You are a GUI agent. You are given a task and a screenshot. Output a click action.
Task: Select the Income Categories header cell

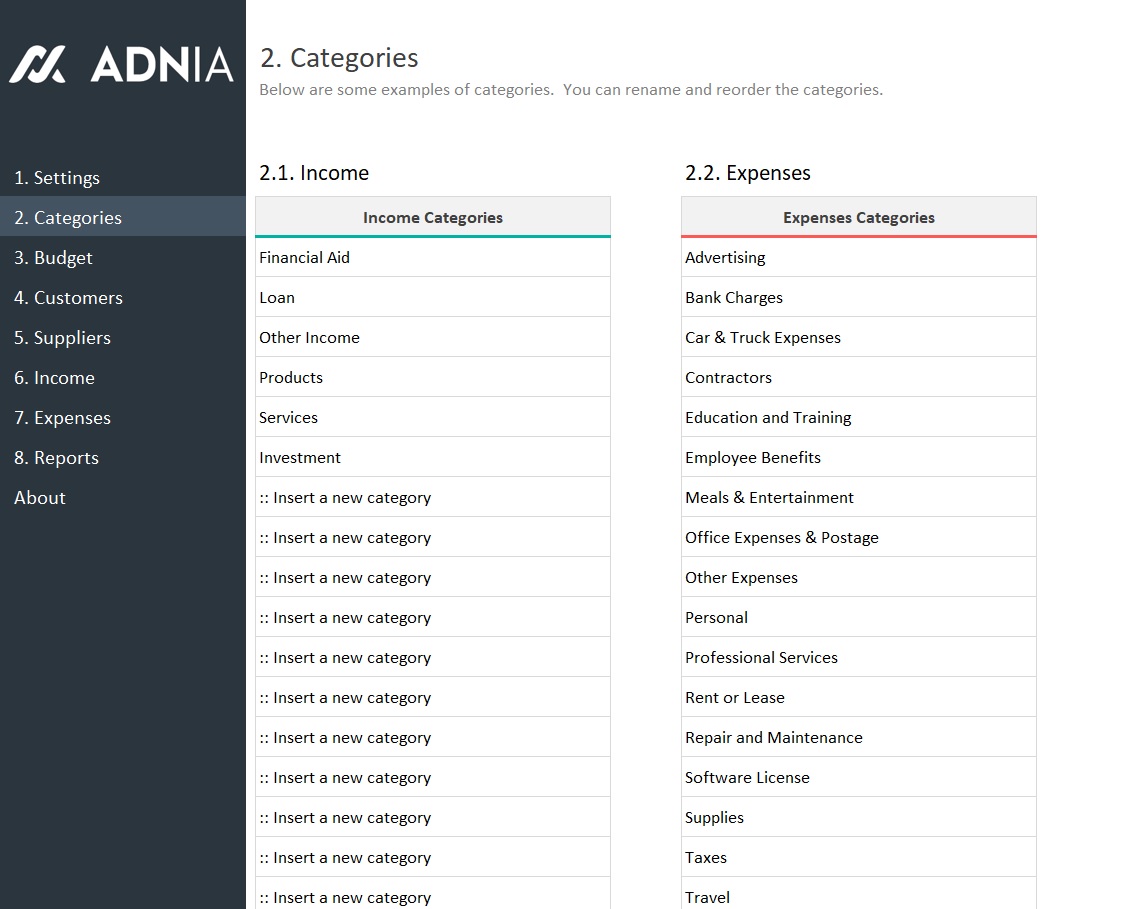pyautogui.click(x=433, y=217)
